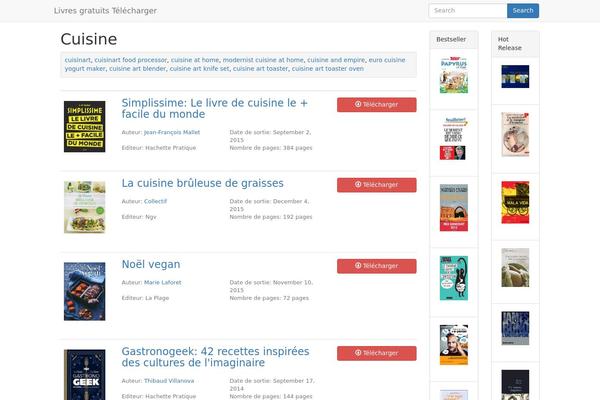Click the Bestseller panel heading
Screen dimensions: 600x400
point(451,39)
